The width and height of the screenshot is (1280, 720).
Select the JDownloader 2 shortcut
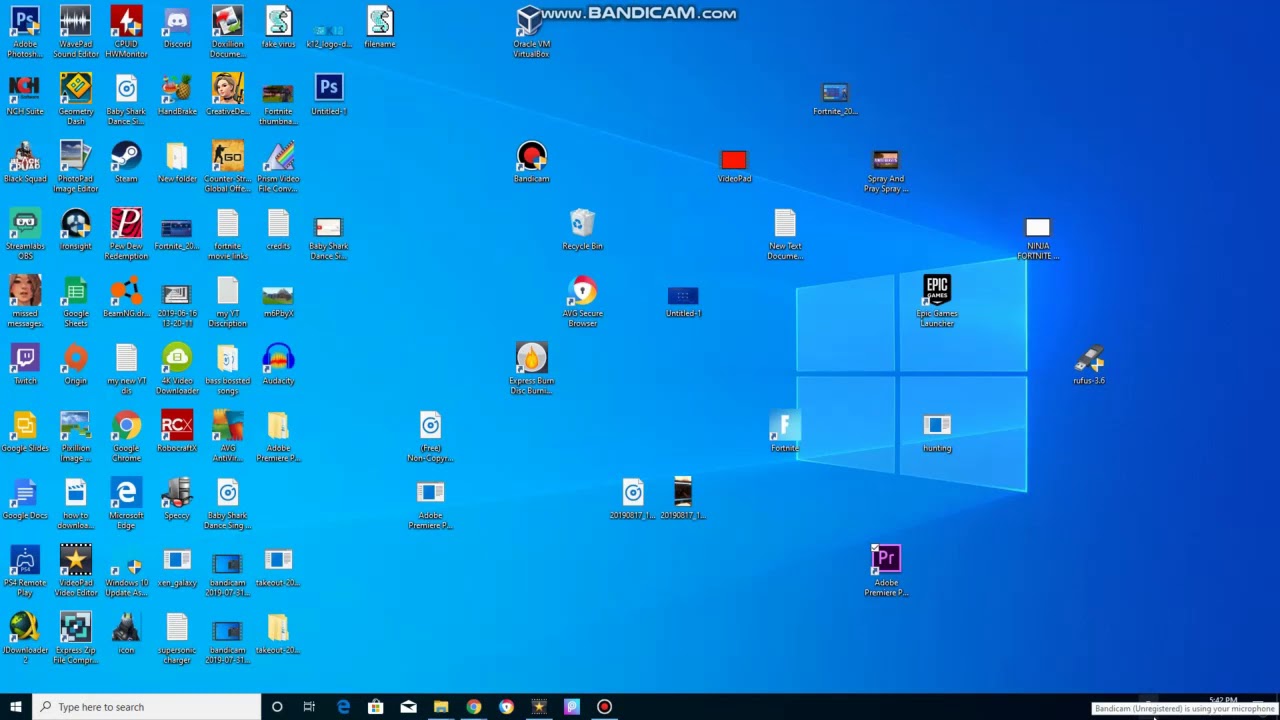tap(25, 637)
